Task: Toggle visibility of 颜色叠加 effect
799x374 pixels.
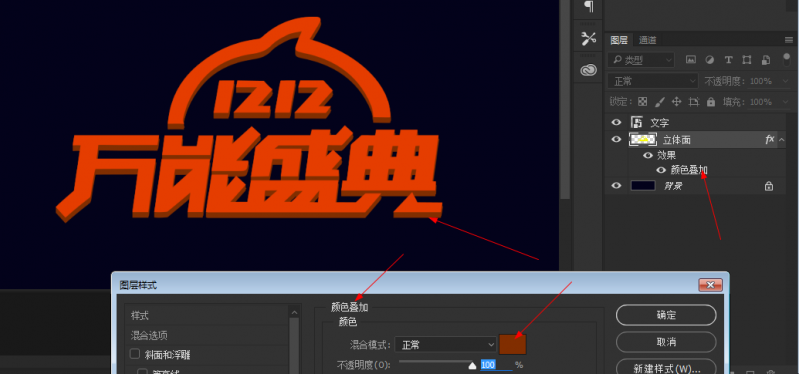Action: tap(661, 170)
